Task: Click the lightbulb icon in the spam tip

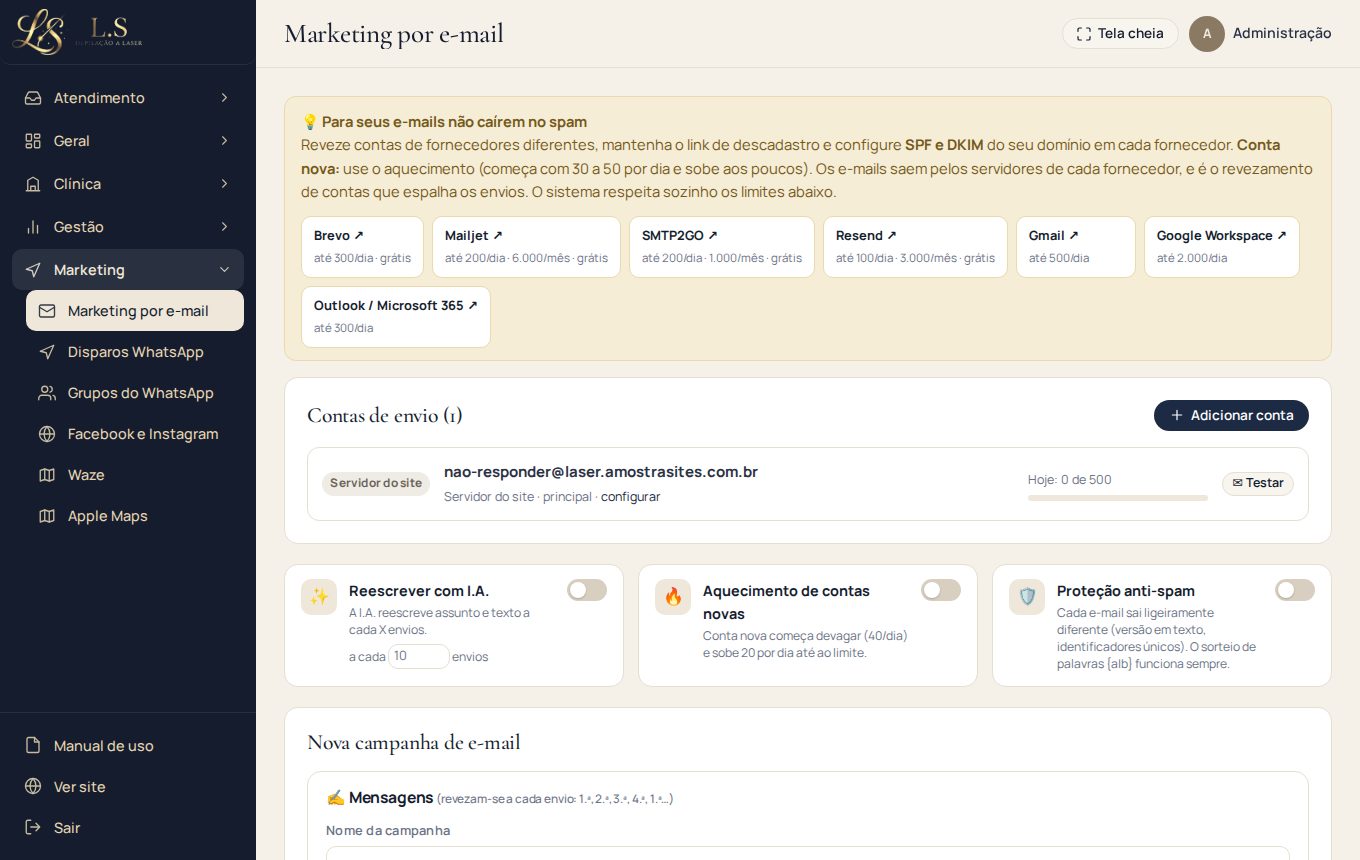Action: click(x=310, y=122)
